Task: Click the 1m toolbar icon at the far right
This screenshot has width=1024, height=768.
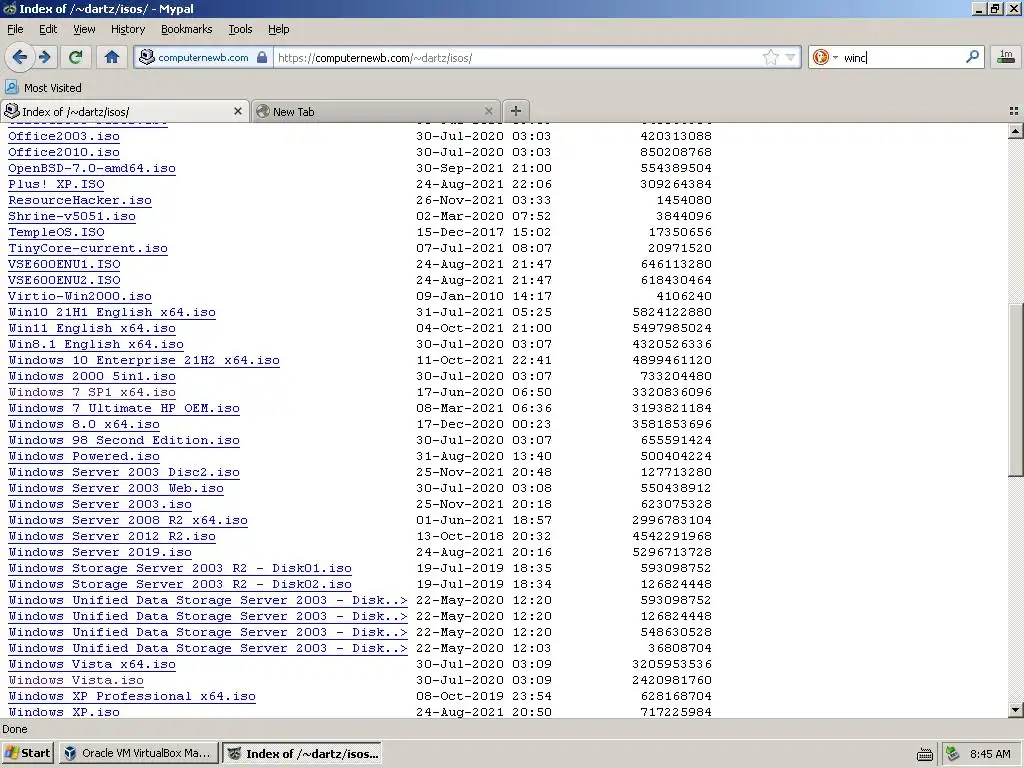Action: tap(1006, 57)
